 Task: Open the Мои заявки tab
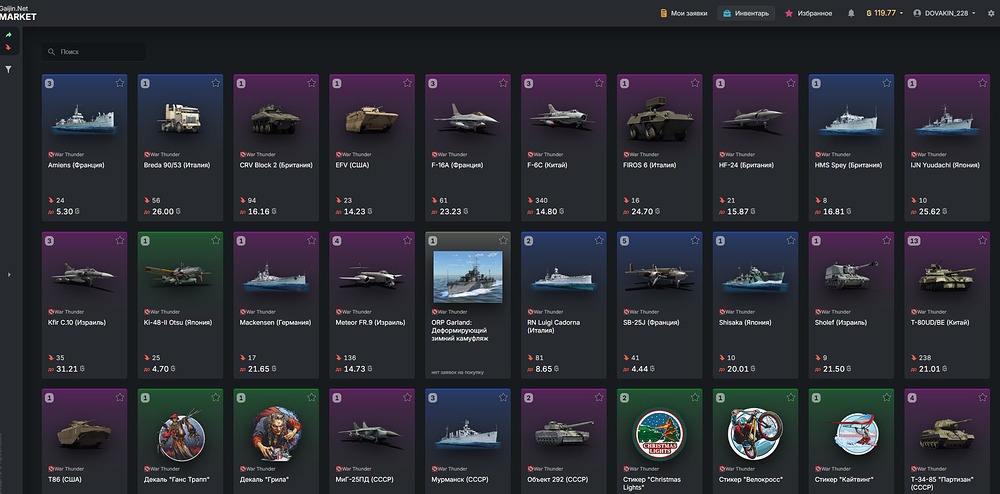[x=684, y=13]
